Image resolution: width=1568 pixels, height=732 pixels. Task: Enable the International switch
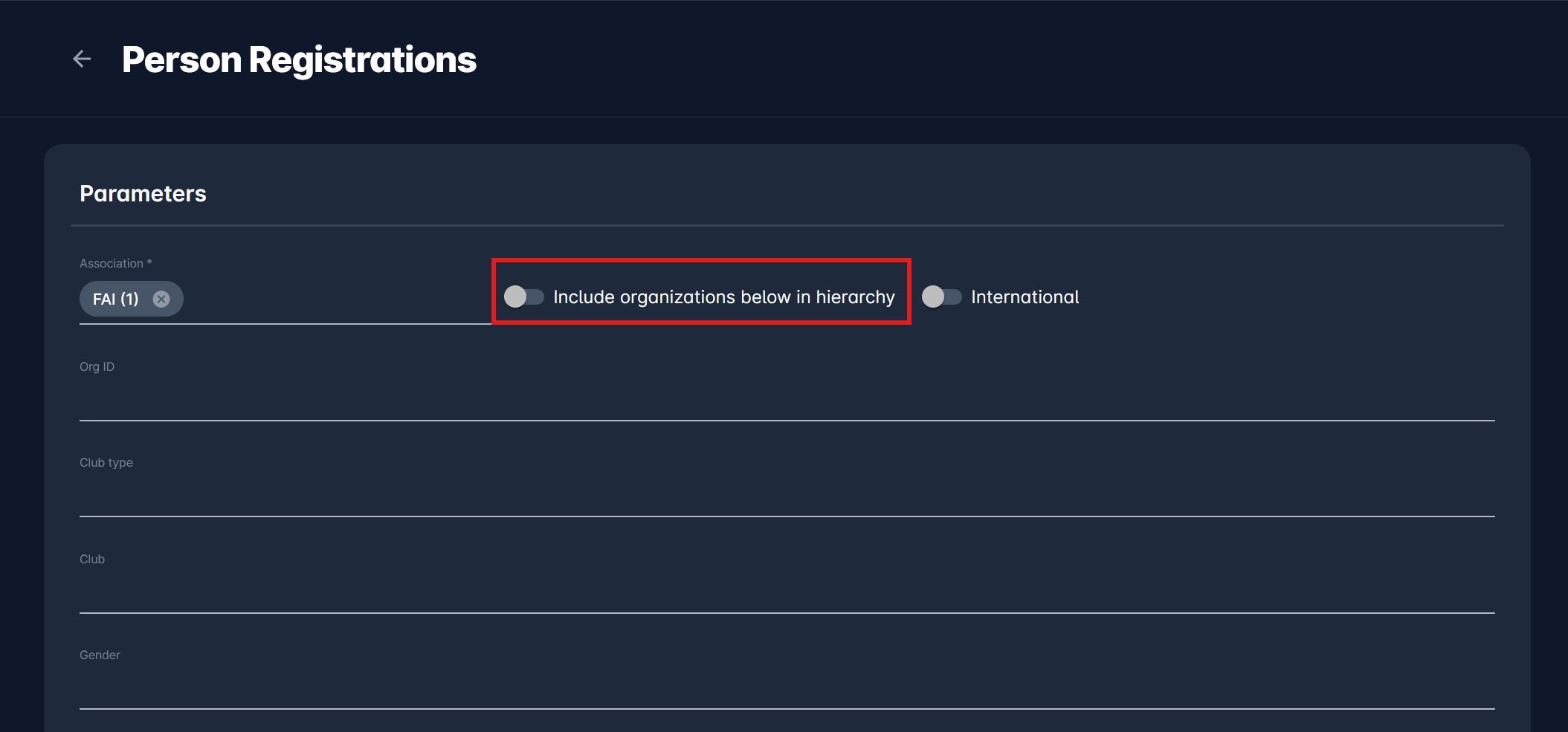click(941, 297)
